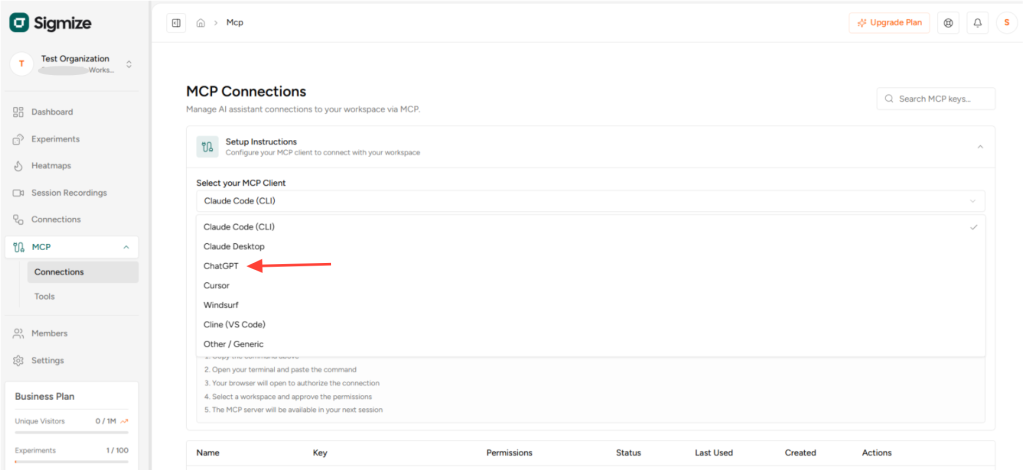Click the 0 / 1M visitors count
The image size is (1024, 470).
(106, 421)
